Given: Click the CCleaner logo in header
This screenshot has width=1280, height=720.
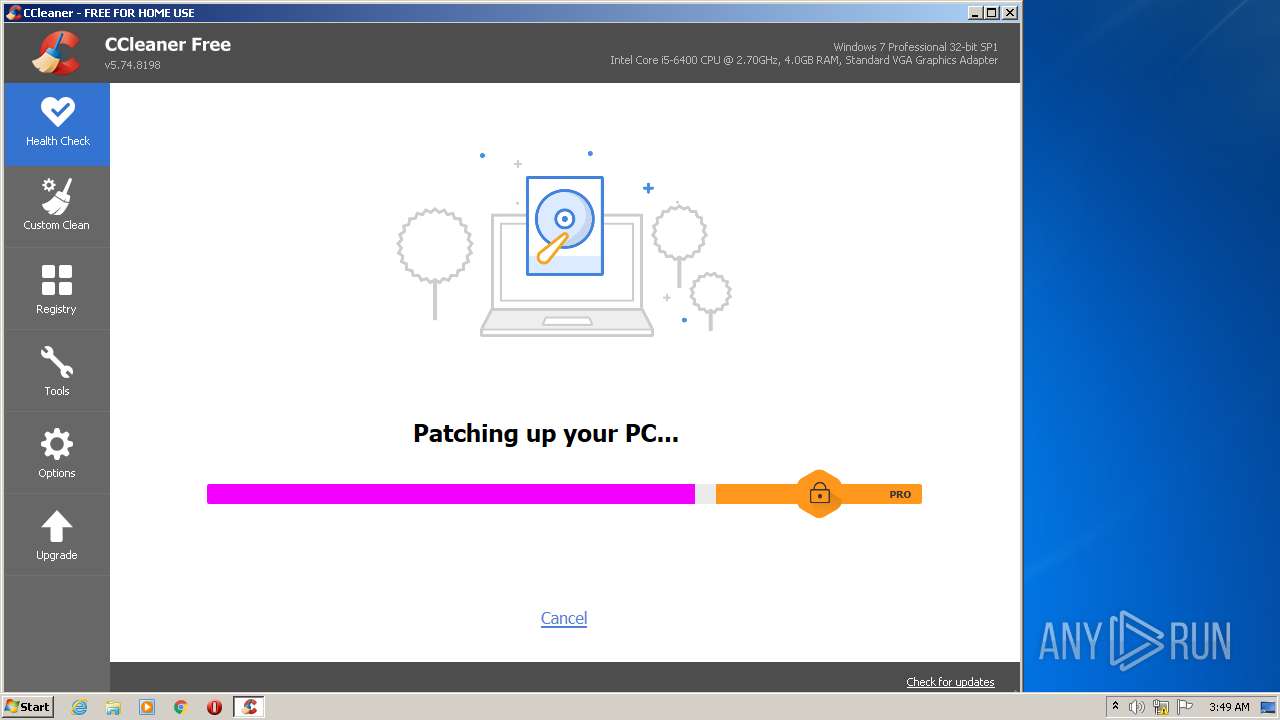Looking at the screenshot, I should (55, 53).
